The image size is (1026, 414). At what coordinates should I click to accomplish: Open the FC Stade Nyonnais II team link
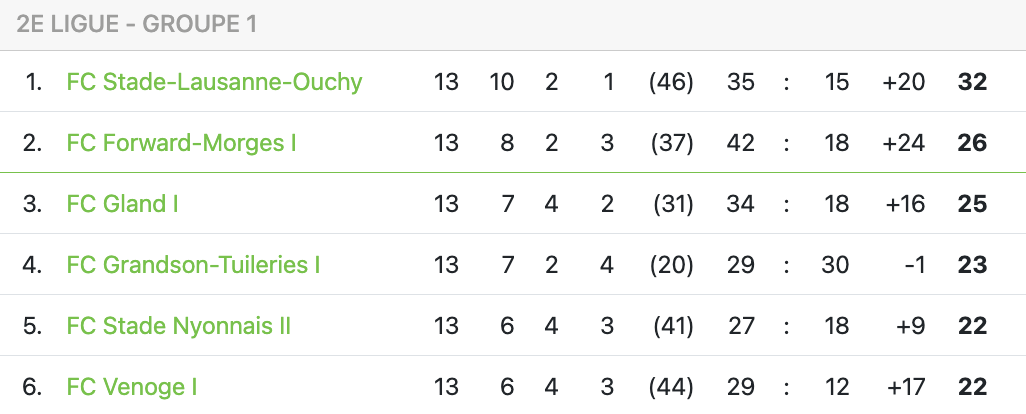tap(179, 325)
